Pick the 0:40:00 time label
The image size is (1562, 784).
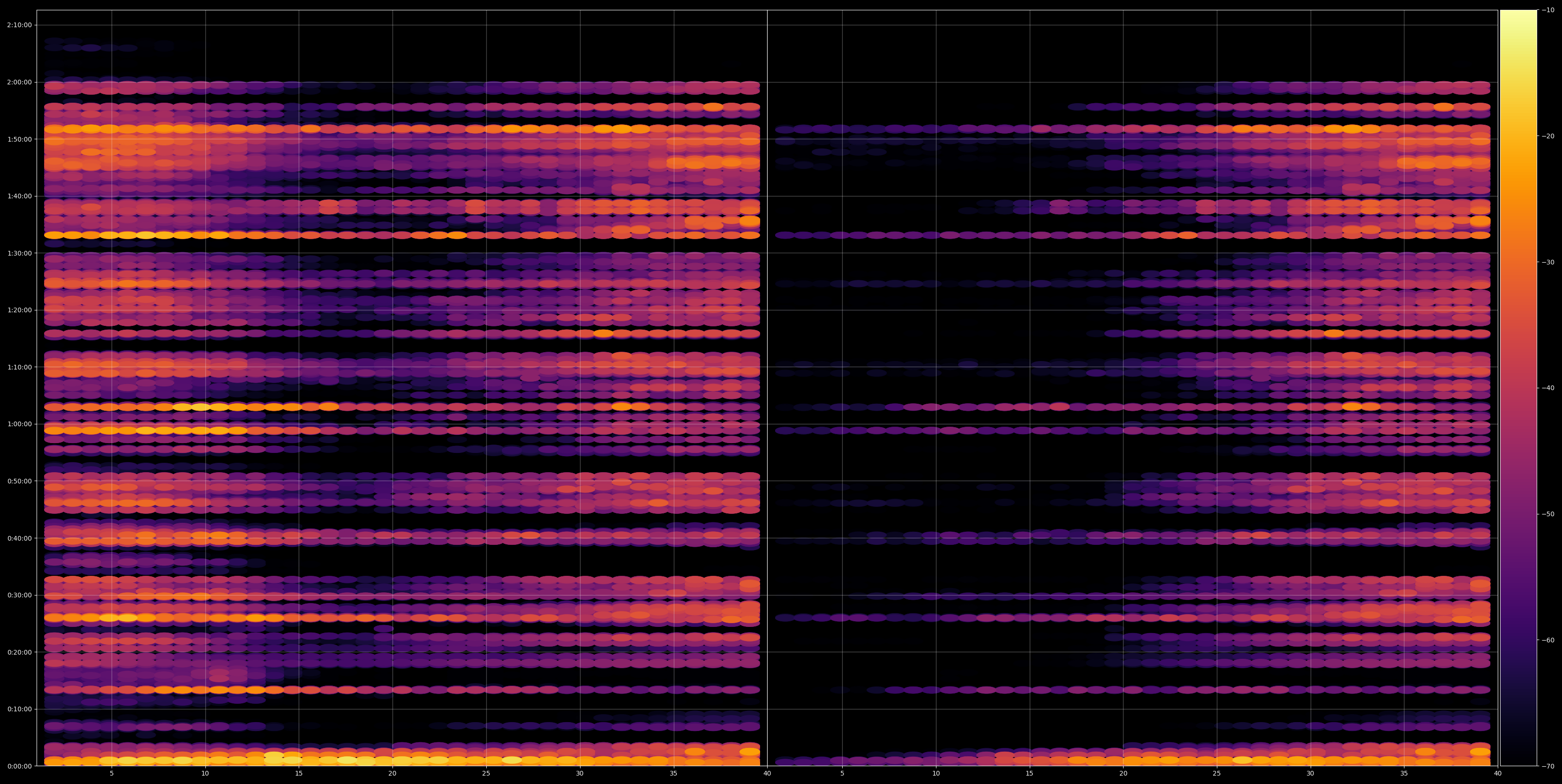(19, 538)
